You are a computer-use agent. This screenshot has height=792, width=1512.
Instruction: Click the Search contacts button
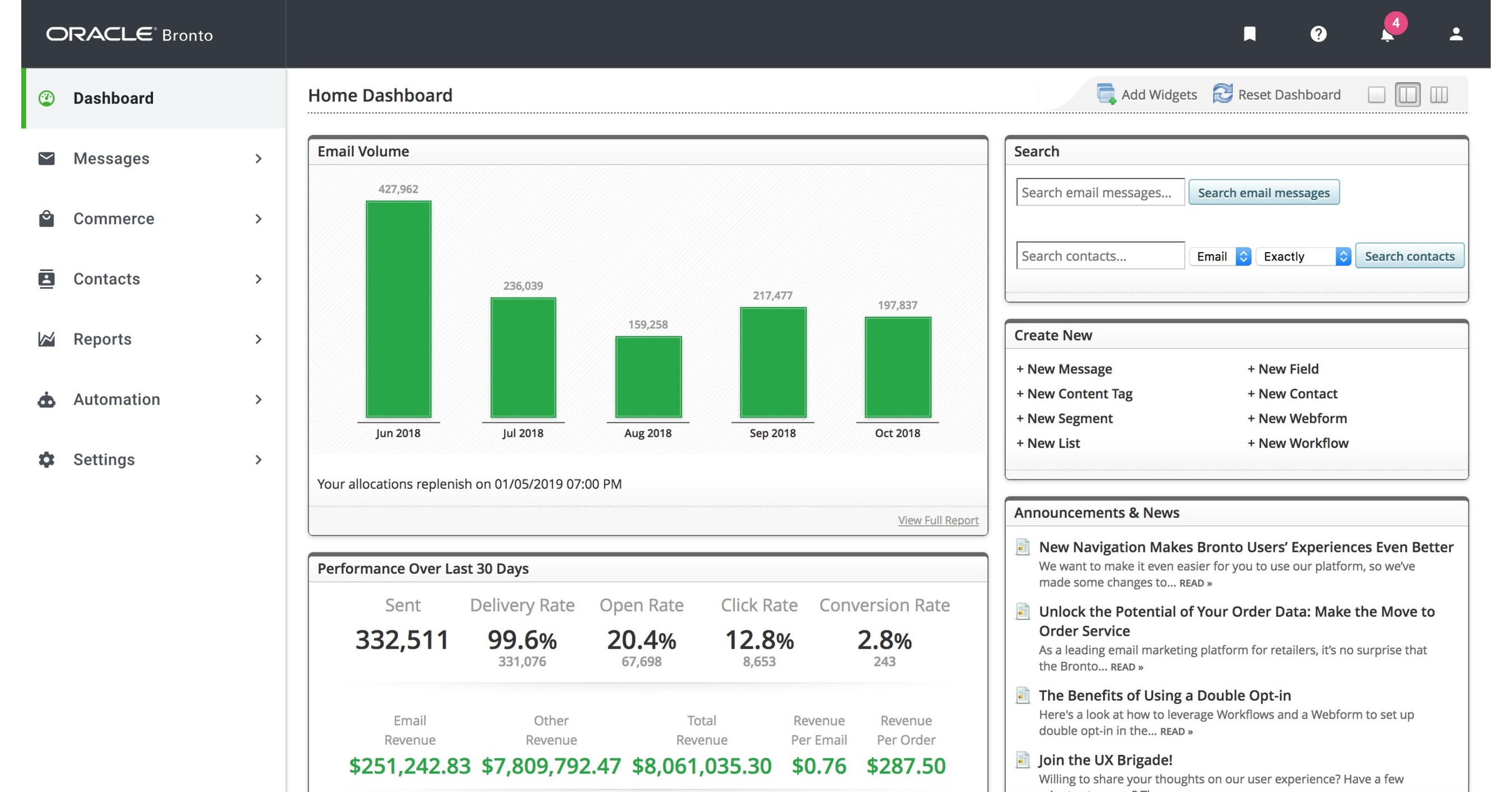click(1410, 256)
